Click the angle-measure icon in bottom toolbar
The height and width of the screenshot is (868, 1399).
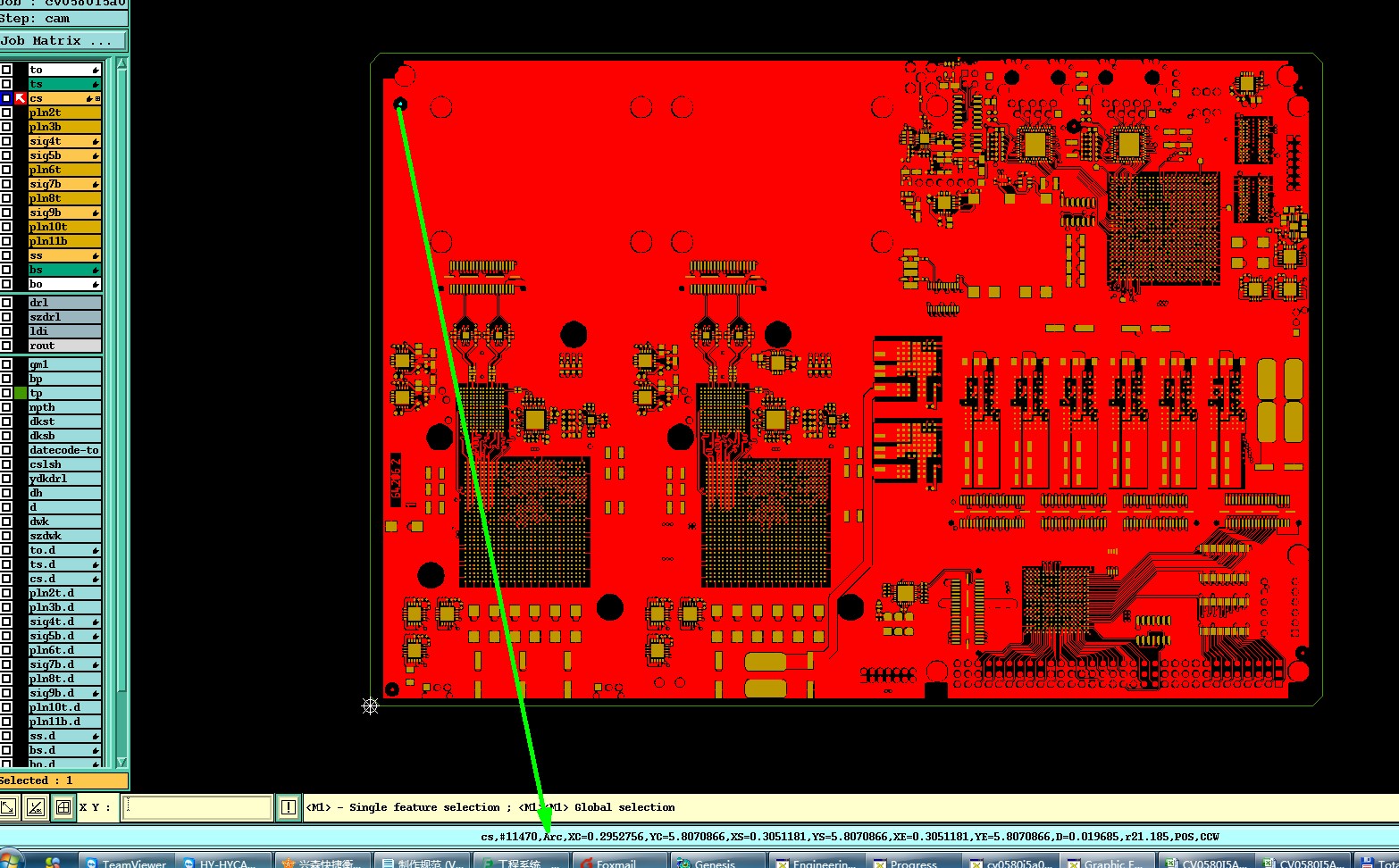(x=36, y=807)
